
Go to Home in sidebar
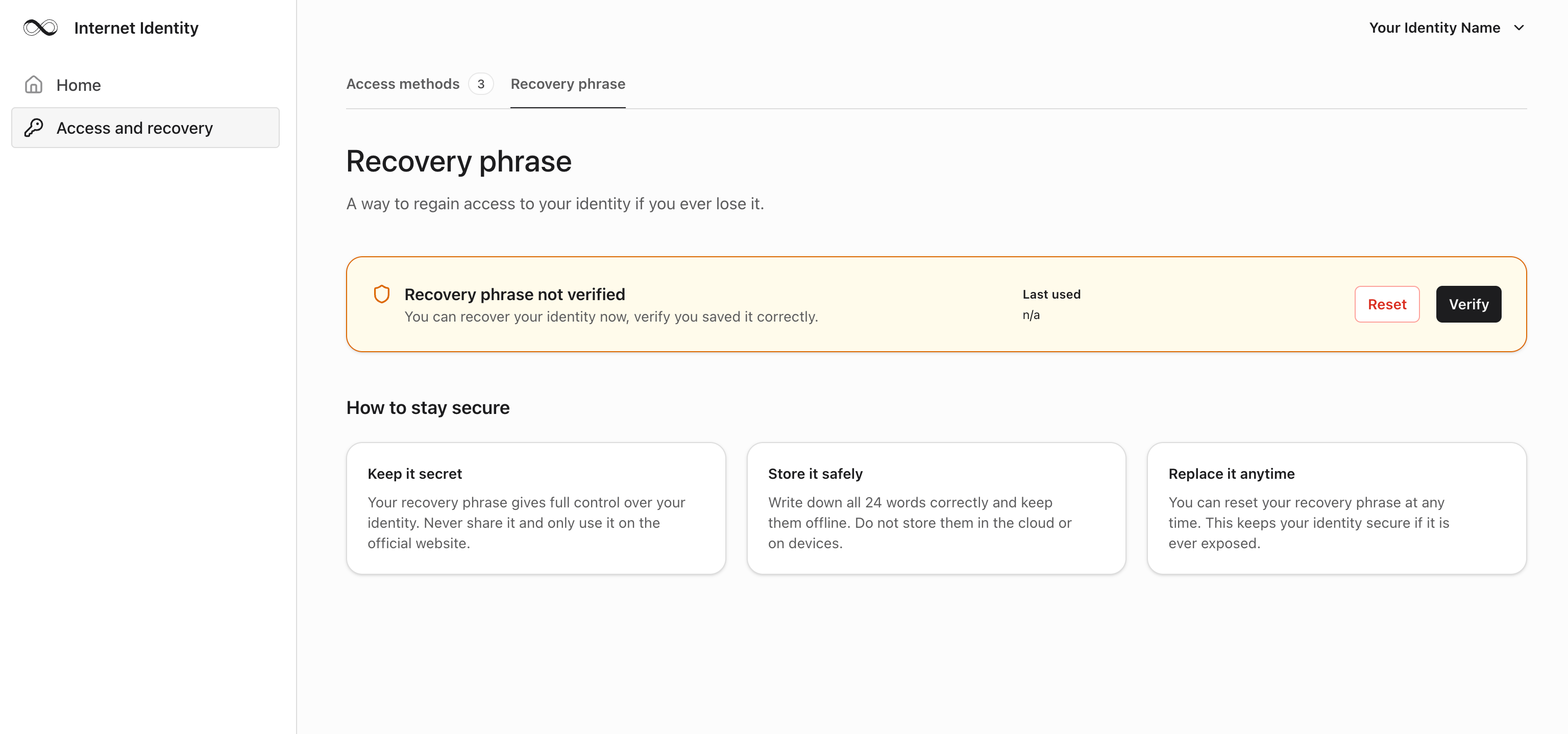point(79,85)
